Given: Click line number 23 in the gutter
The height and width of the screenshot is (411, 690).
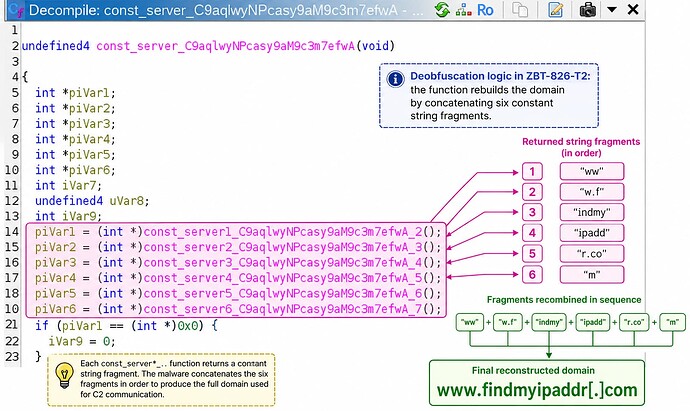Looking at the screenshot, I should click(12, 356).
